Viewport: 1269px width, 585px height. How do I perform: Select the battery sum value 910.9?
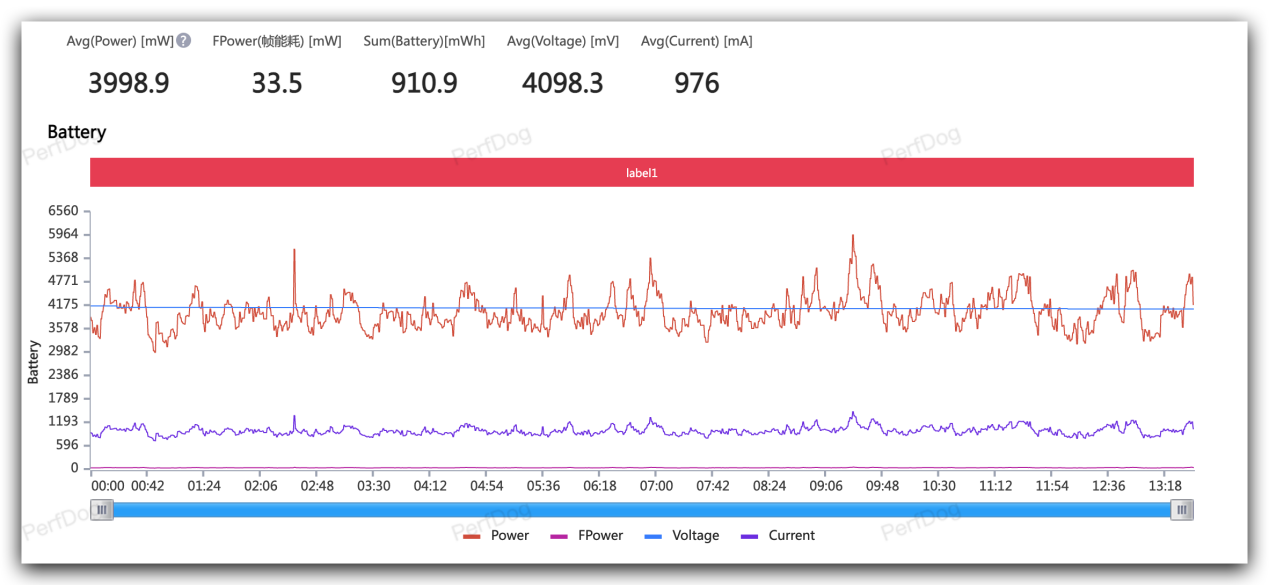tap(424, 83)
